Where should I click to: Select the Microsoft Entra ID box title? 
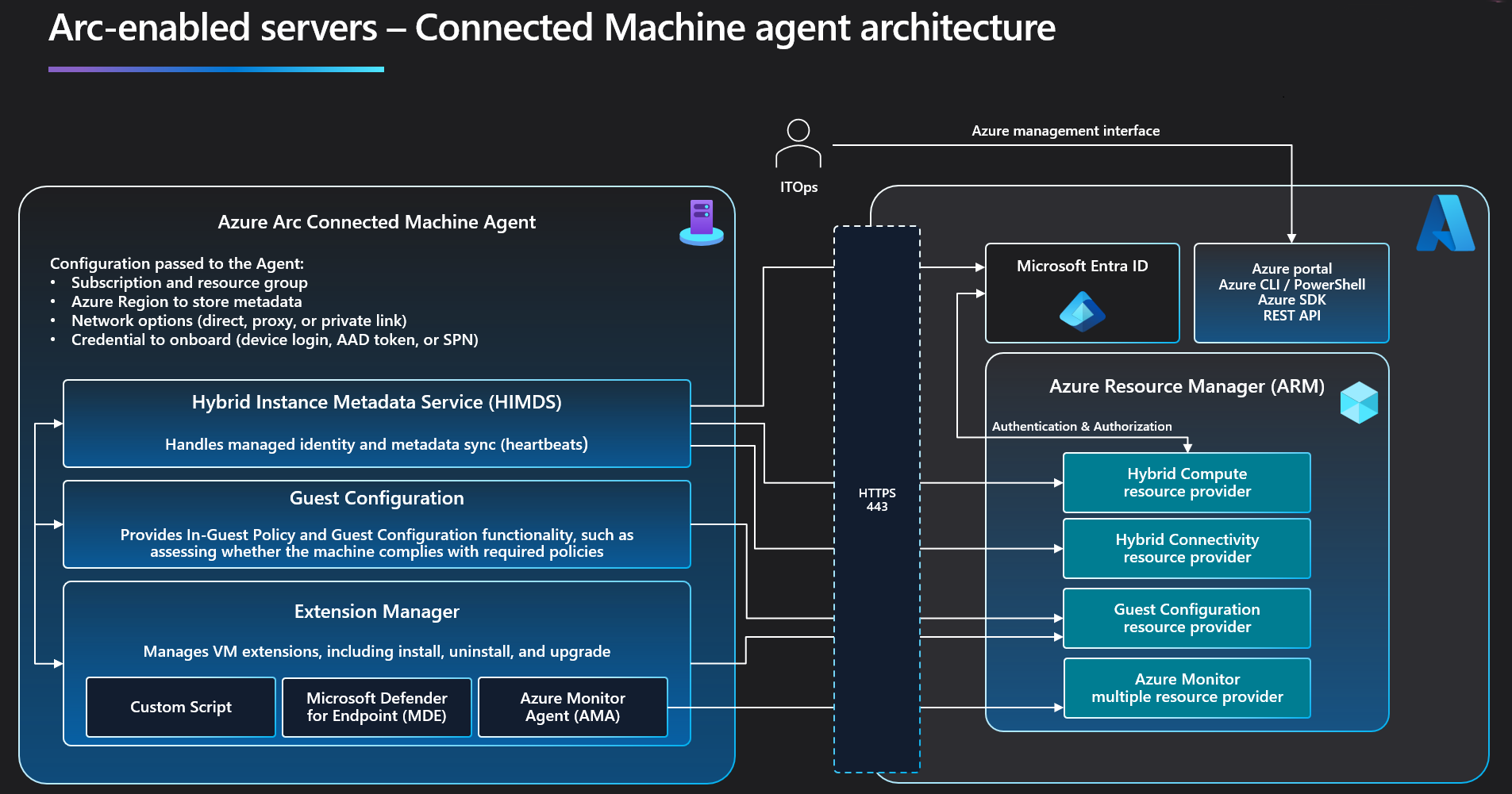tap(1082, 266)
